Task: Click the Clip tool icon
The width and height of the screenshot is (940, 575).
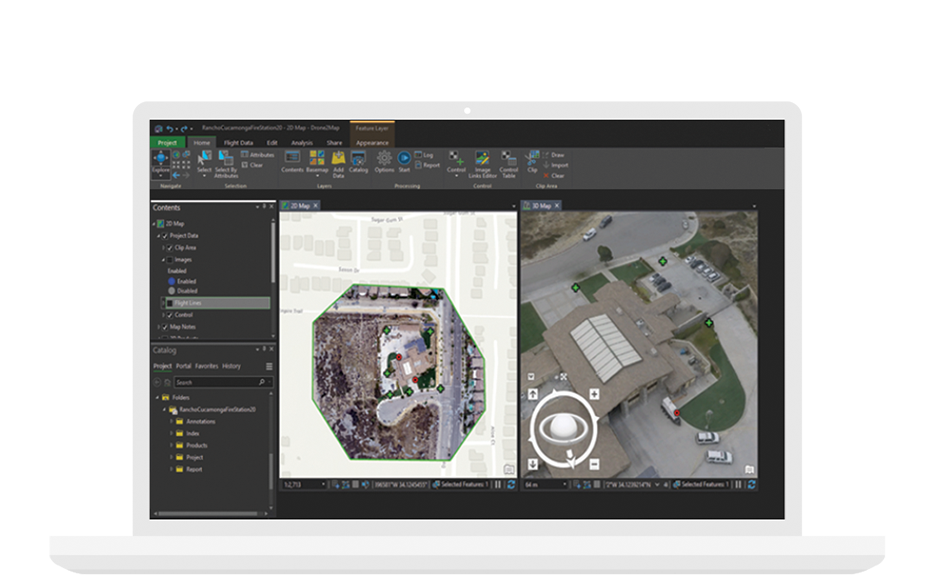Action: tap(533, 159)
